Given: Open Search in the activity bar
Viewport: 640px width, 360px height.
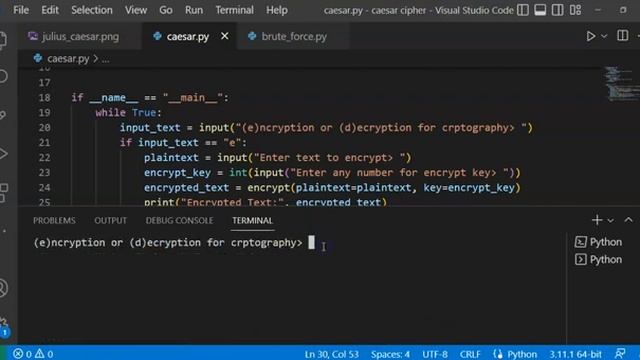Looking at the screenshot, I should tap(4, 76).
